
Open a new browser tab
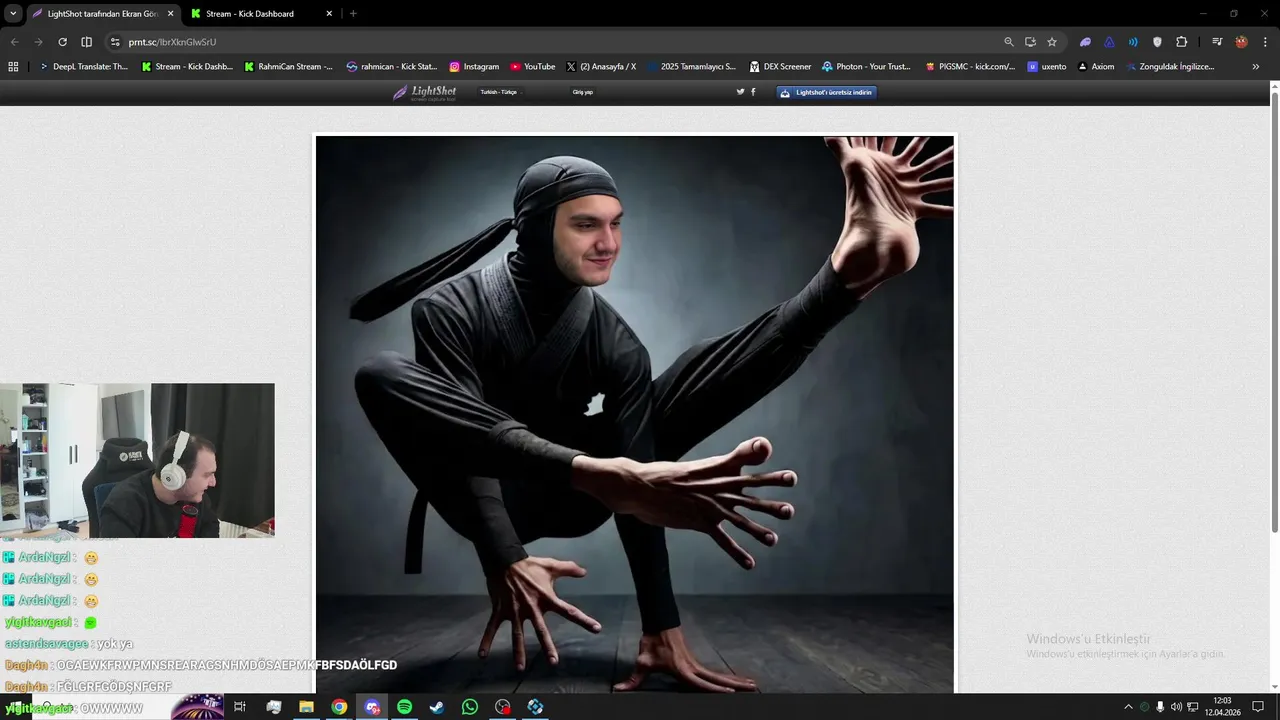click(353, 14)
